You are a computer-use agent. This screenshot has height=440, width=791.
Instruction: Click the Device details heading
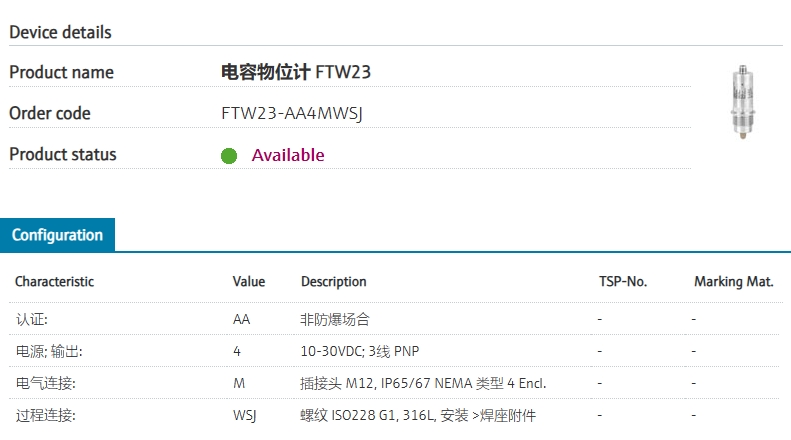(x=61, y=32)
